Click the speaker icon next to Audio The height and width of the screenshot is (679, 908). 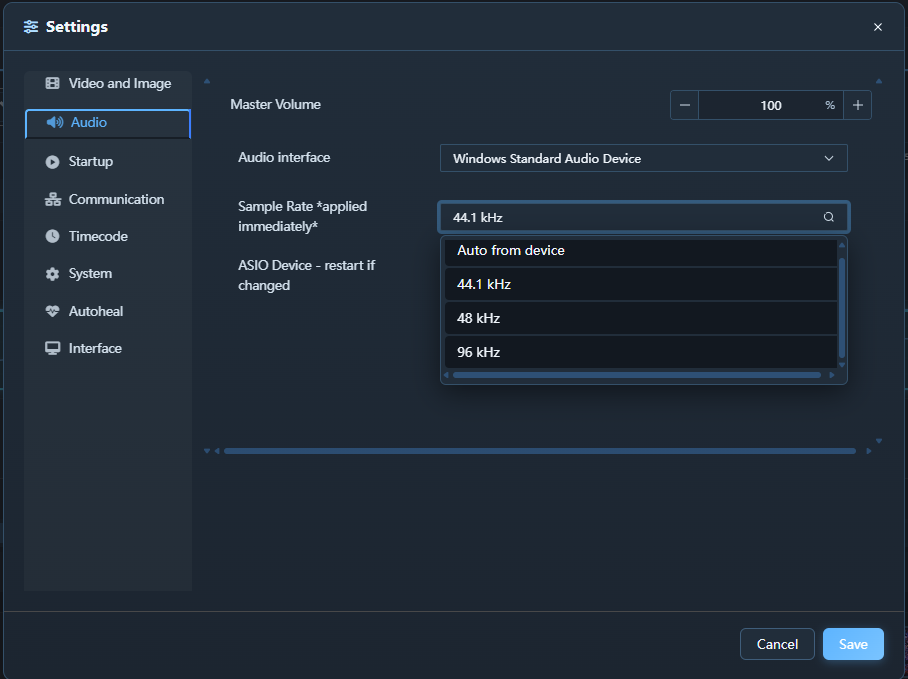(54, 122)
